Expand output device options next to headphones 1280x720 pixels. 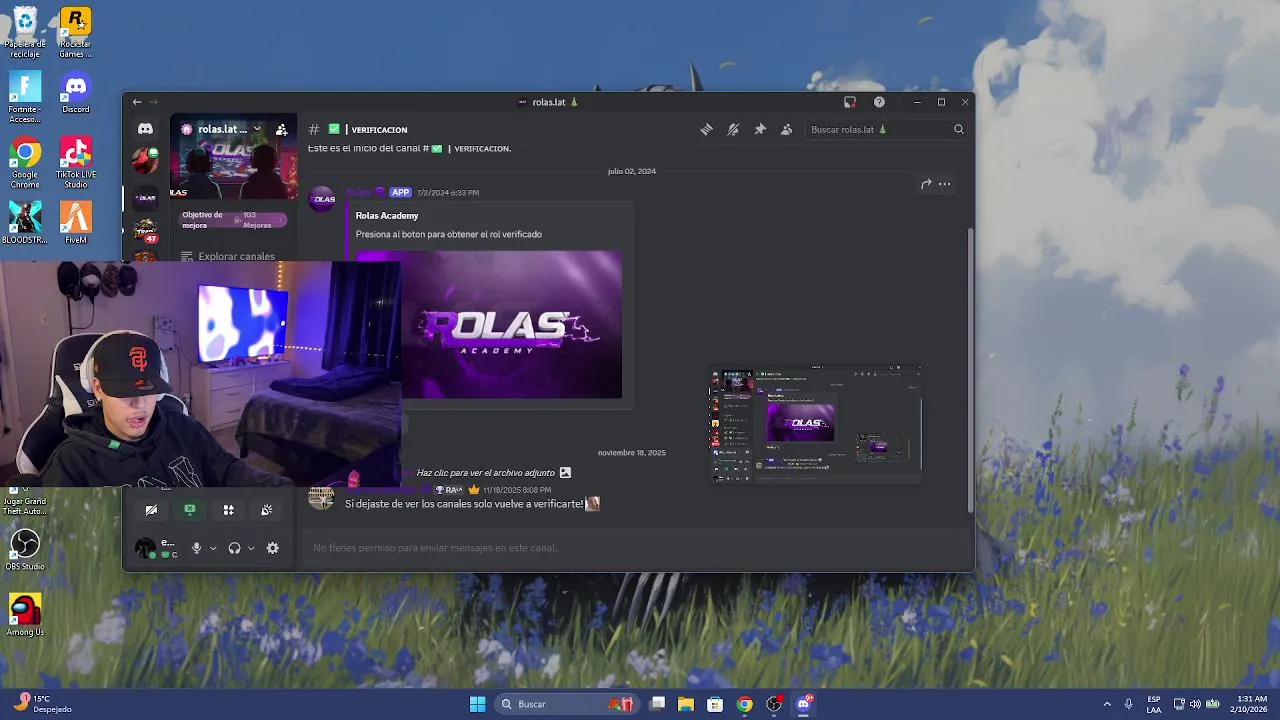(x=251, y=548)
